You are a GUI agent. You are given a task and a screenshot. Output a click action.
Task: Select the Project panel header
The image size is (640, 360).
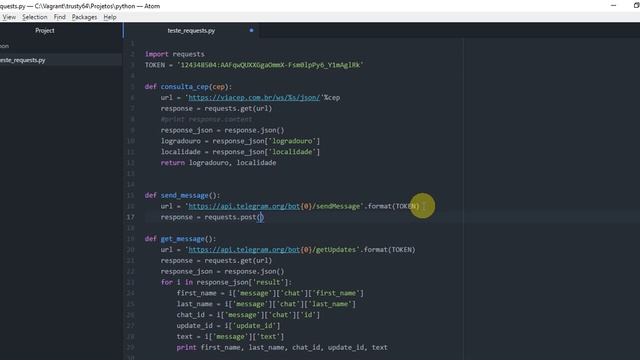pos(44,31)
